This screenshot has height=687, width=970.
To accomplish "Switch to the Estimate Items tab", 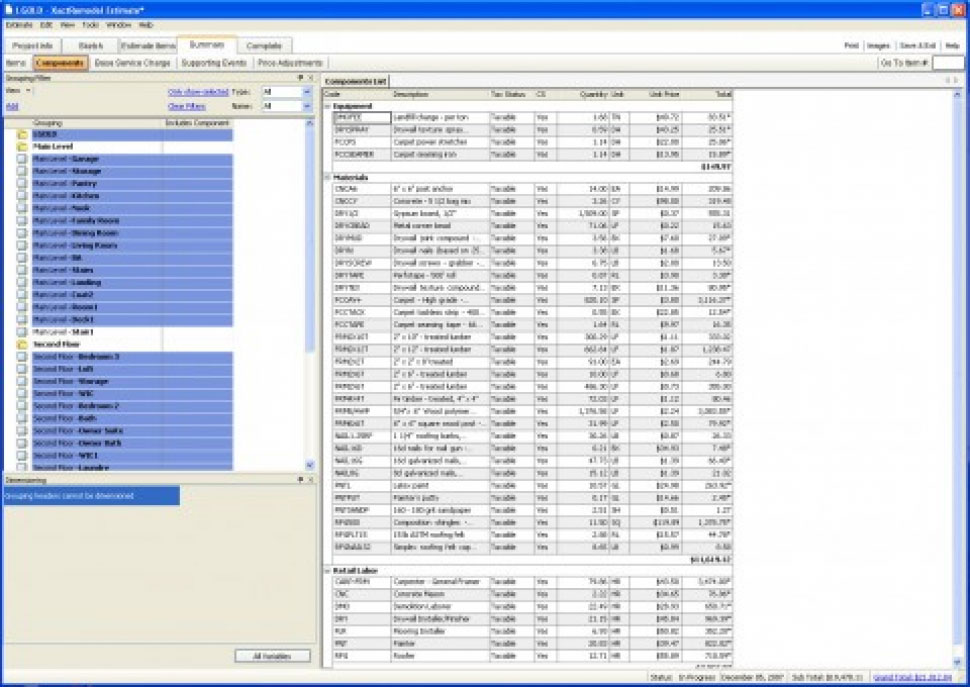I will tap(148, 46).
